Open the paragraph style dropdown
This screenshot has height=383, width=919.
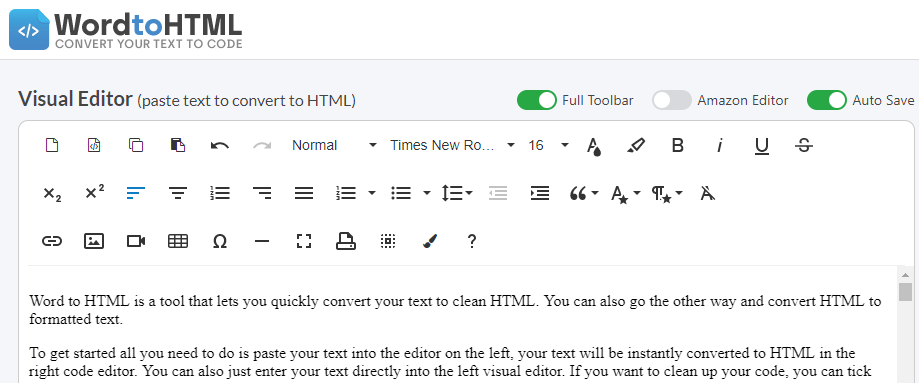pyautogui.click(x=667, y=194)
